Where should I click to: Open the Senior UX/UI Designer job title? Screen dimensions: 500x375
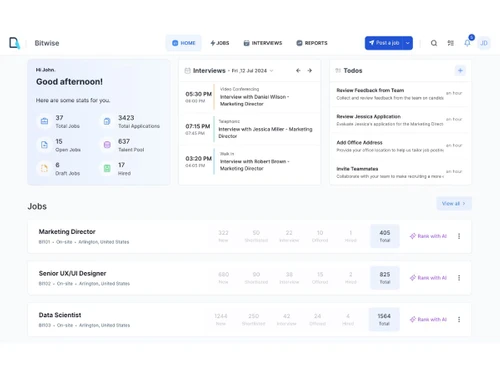point(72,273)
